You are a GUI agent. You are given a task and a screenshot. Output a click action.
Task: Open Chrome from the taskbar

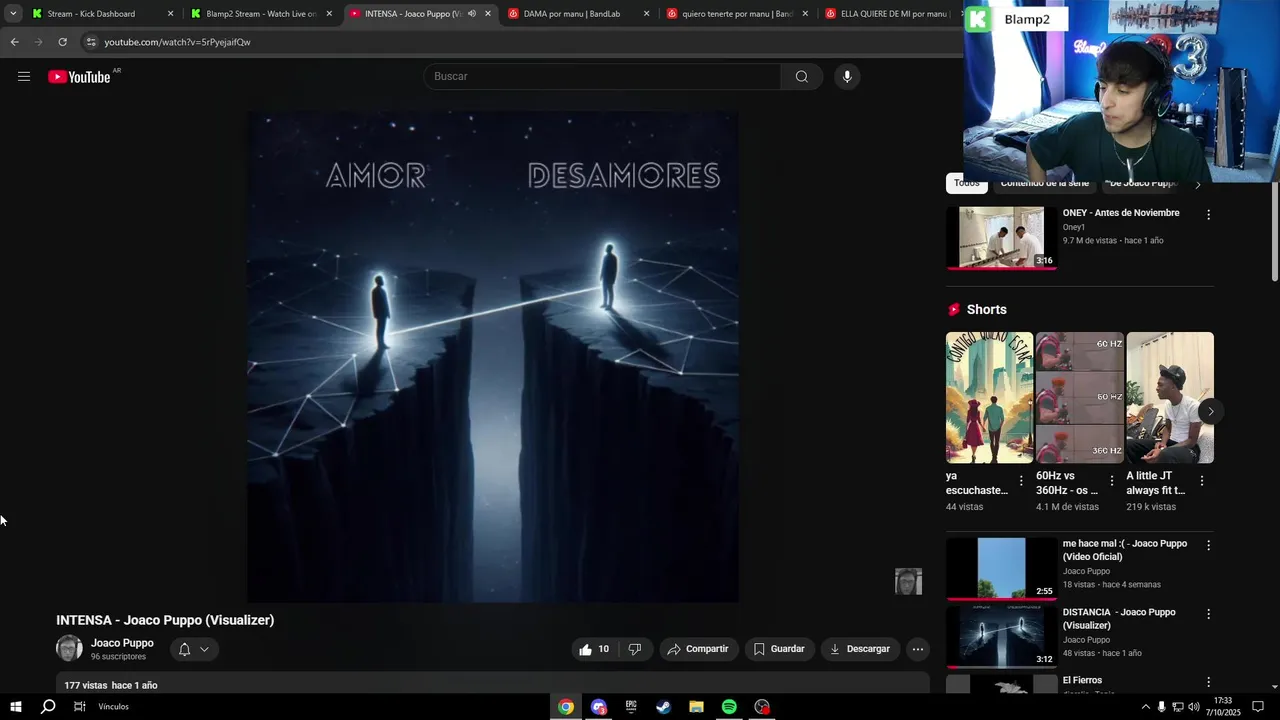point(566,707)
